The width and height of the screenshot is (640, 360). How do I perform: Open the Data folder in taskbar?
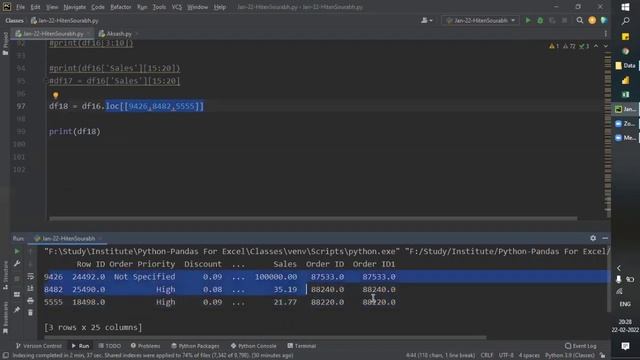click(x=625, y=65)
